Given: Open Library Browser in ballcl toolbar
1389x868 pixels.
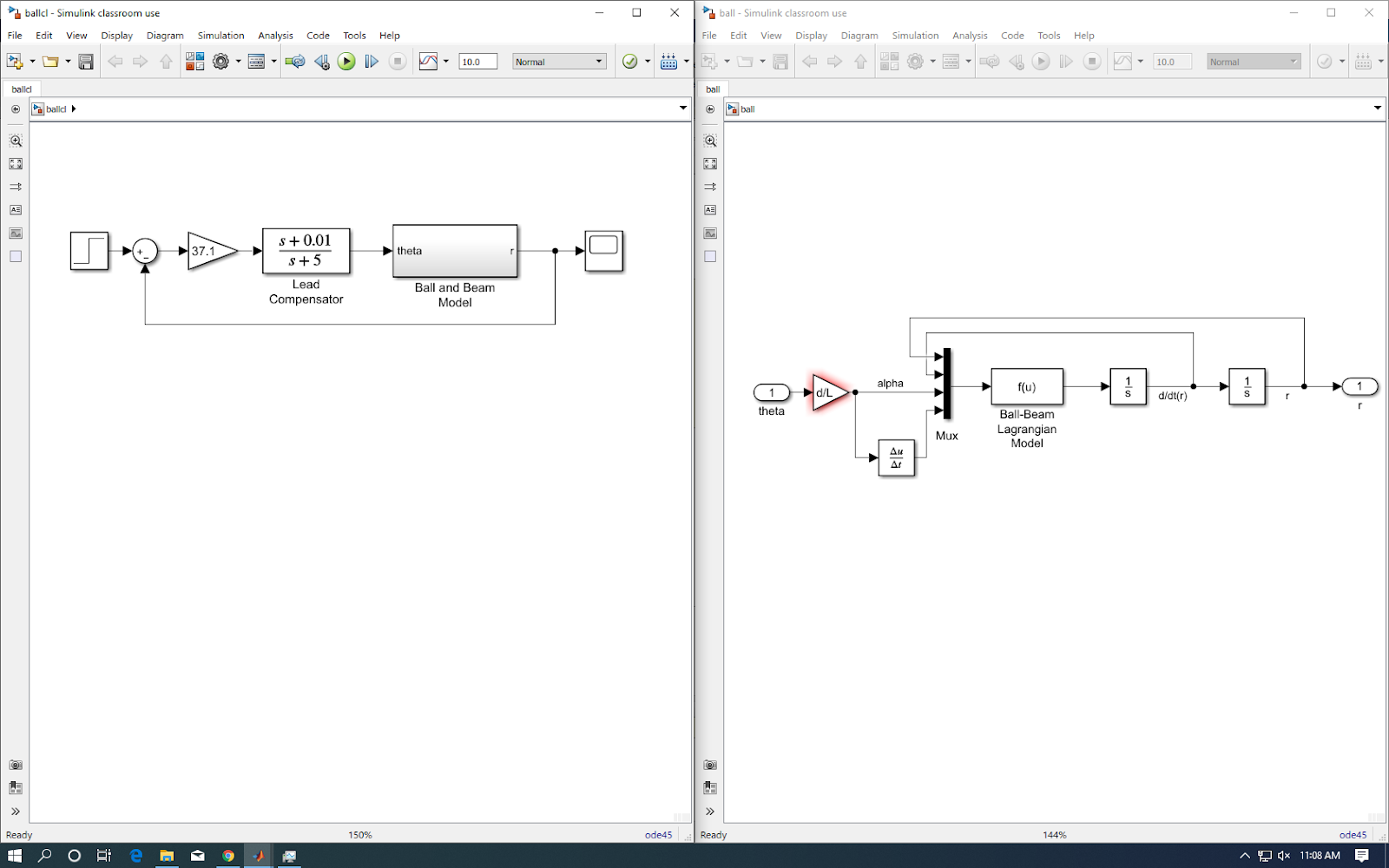Looking at the screenshot, I should coord(195,62).
